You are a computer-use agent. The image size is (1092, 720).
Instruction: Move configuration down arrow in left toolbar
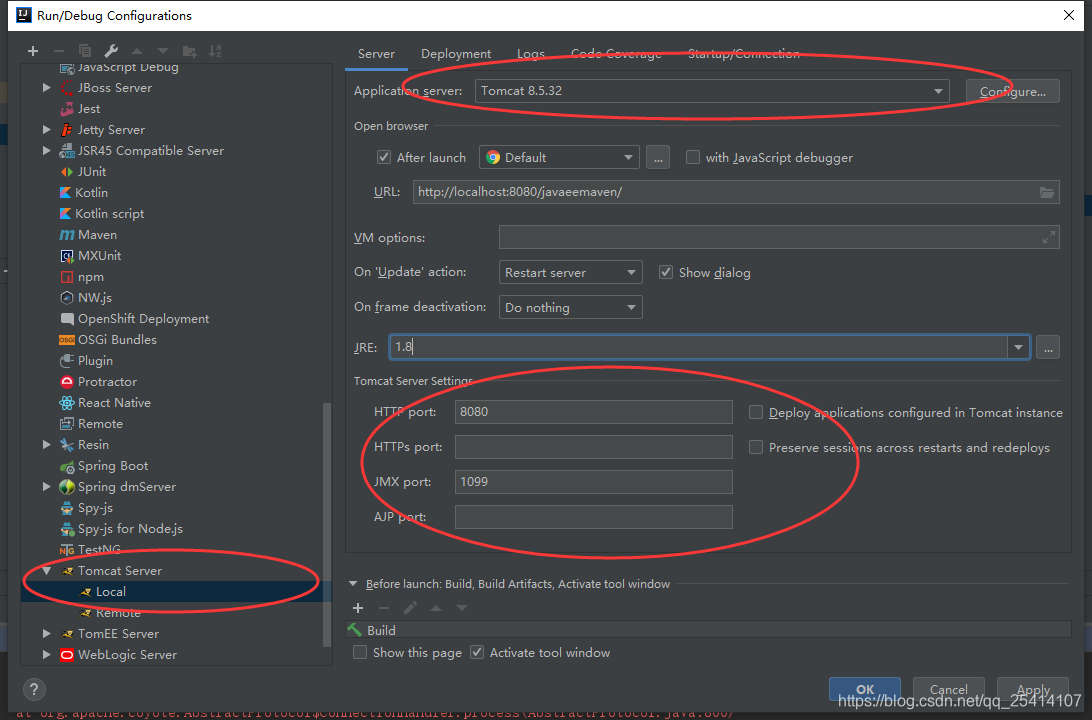163,51
